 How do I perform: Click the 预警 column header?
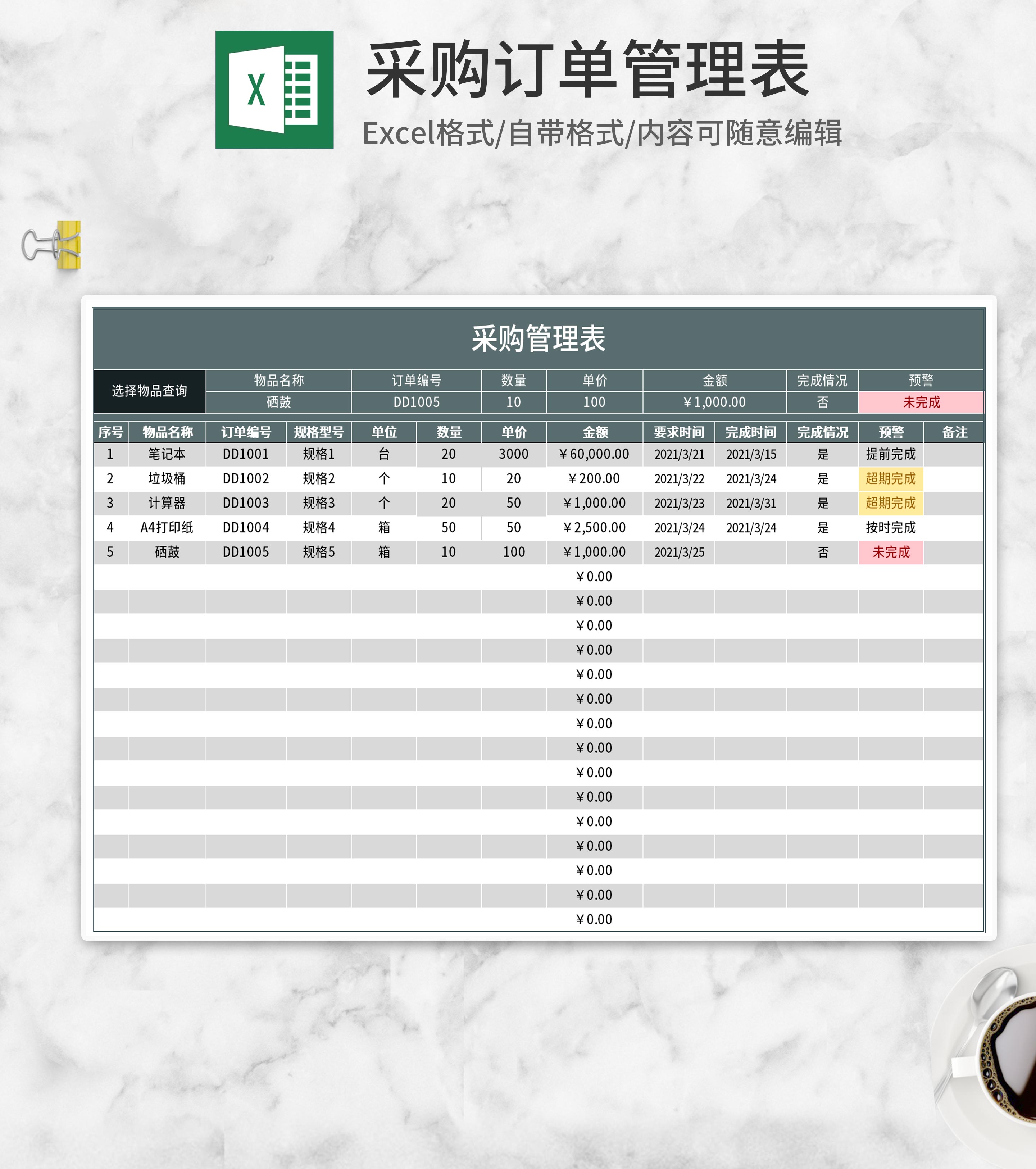891,432
